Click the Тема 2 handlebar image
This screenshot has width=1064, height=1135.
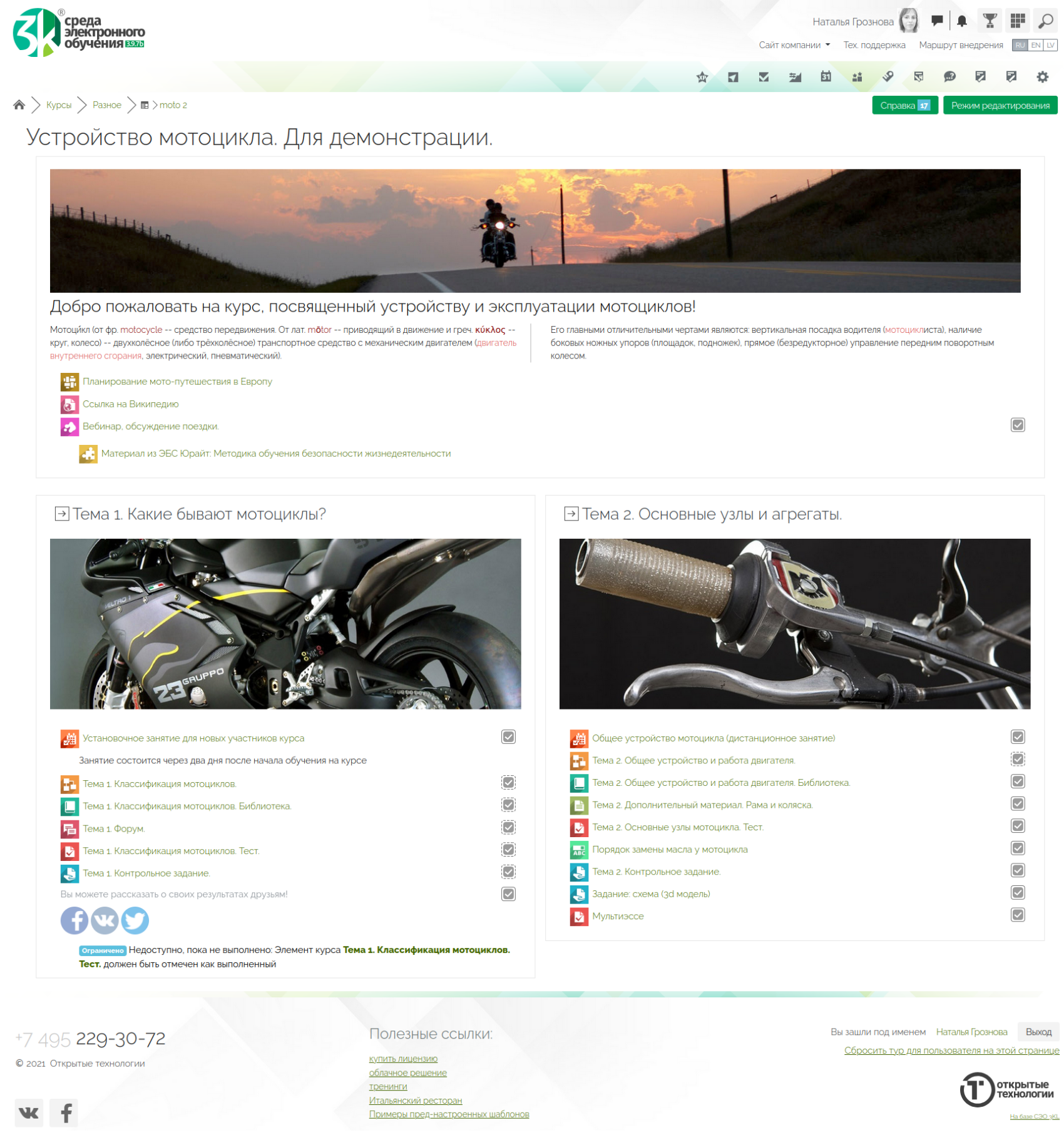795,624
